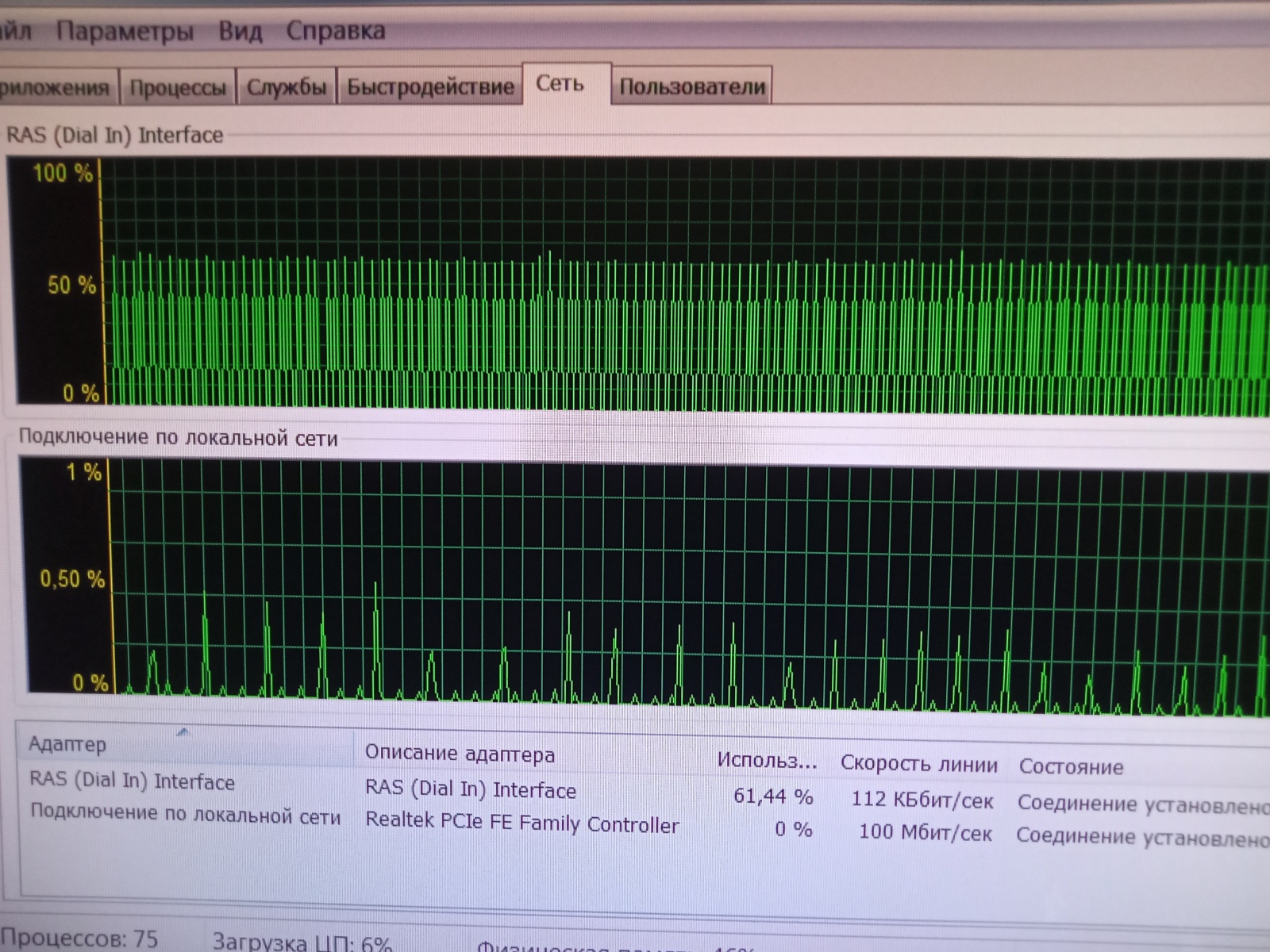This screenshot has width=1270, height=952.
Task: Sort by the Использ... column header
Action: click(x=767, y=761)
